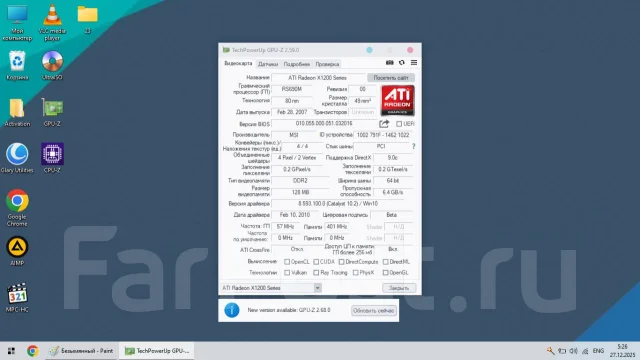This screenshot has width=640, height=360.
Task: Click the taskbar network icon
Action: (585, 351)
